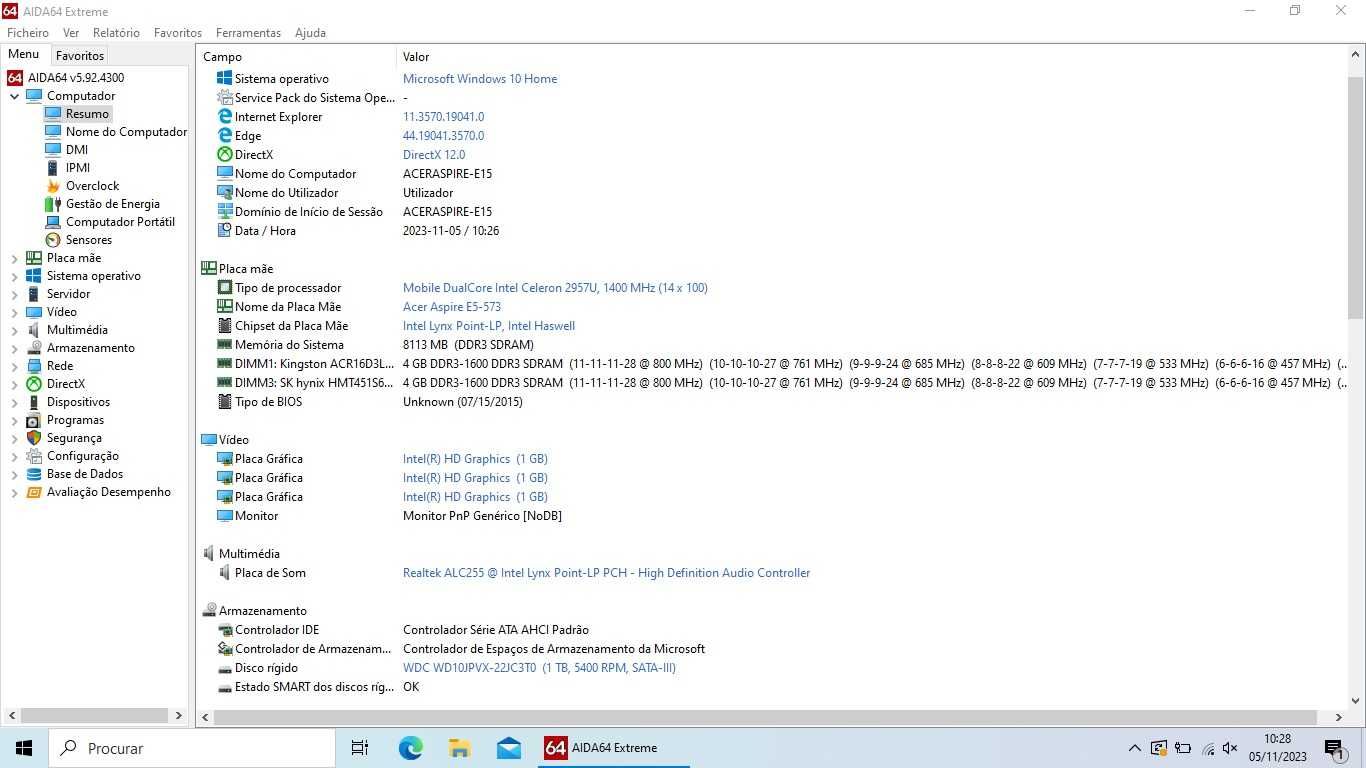This screenshot has width=1366, height=768.
Task: Click the content pane horizontal scroll right arrow
Action: coord(1339,717)
